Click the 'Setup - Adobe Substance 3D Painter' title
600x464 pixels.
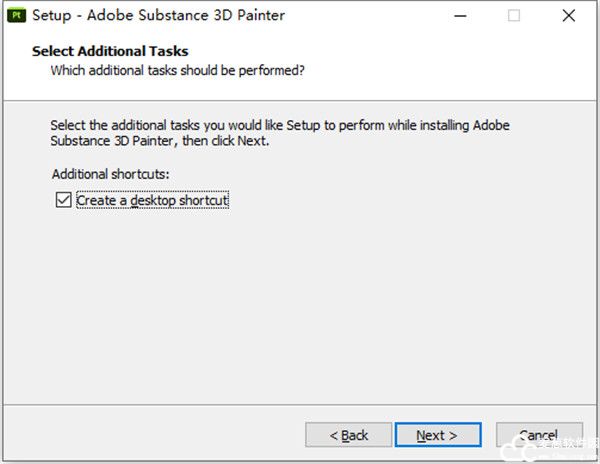coord(158,15)
